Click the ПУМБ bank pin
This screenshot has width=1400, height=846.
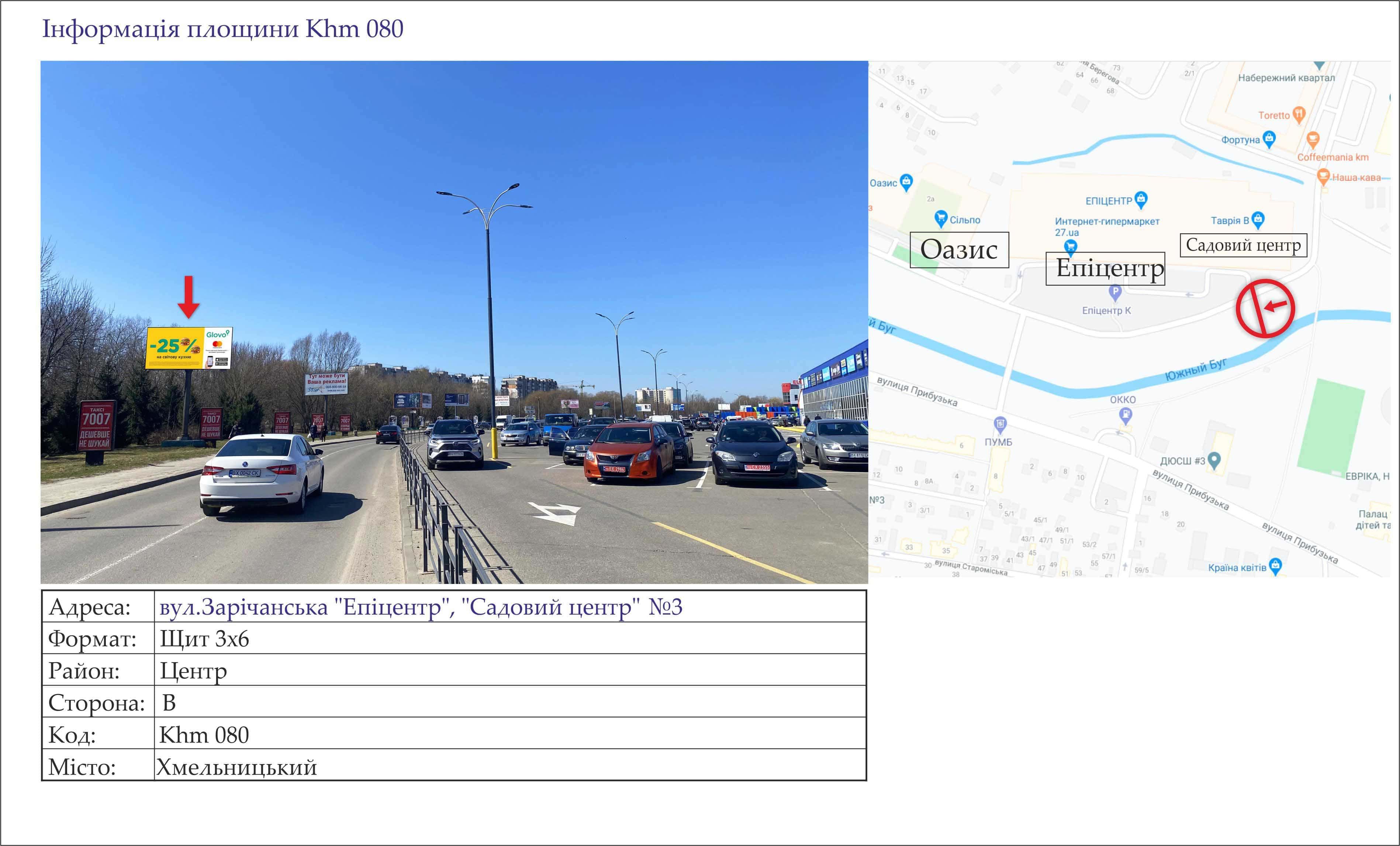pyautogui.click(x=1000, y=424)
